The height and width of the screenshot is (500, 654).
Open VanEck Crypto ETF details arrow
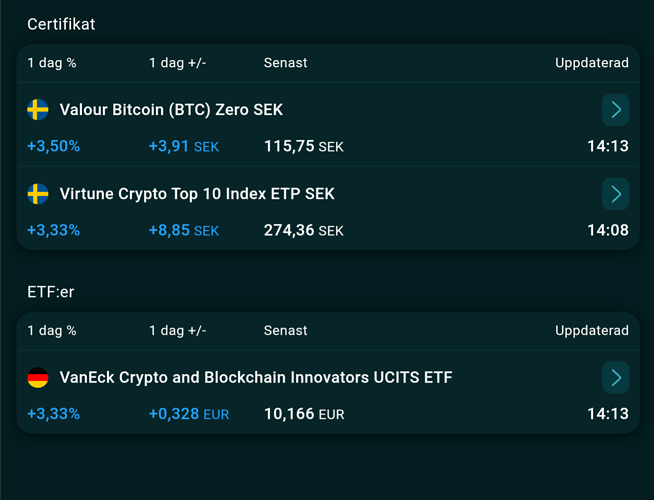[615, 377]
